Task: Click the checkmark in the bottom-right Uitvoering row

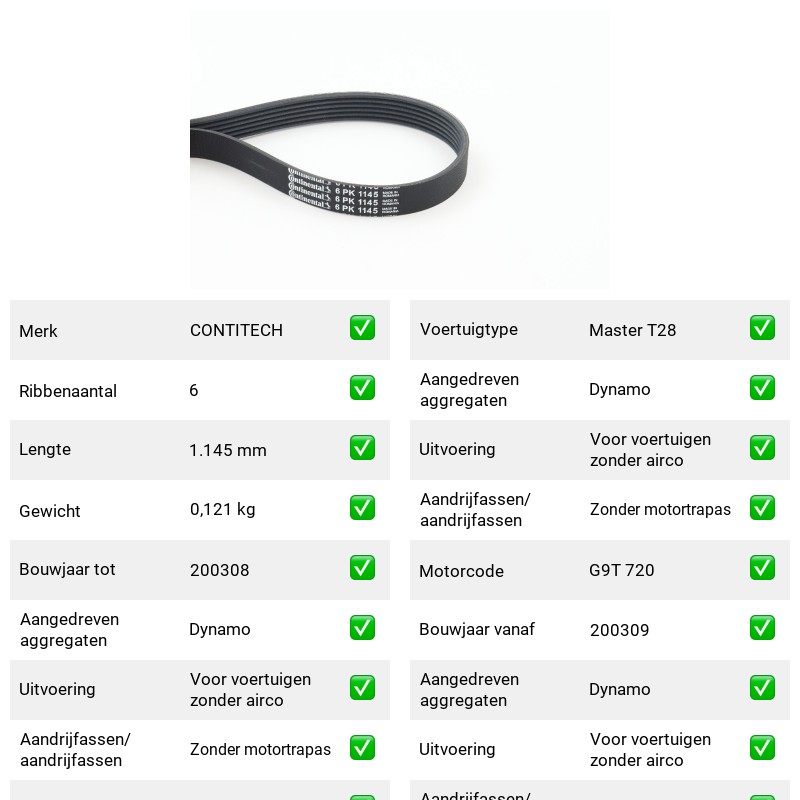Action: [762, 747]
